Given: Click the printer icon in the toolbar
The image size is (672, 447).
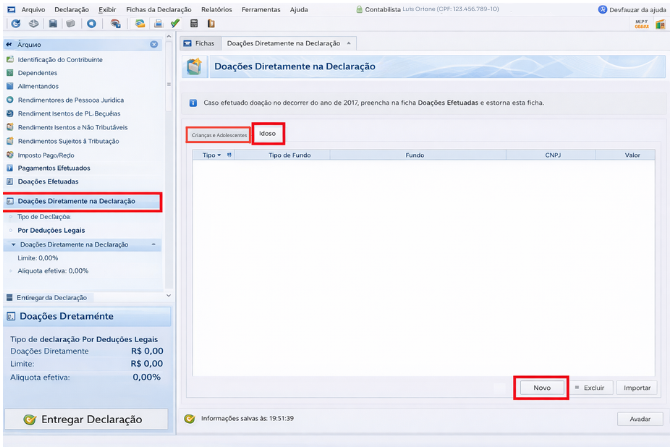Looking at the screenshot, I should click(158, 23).
